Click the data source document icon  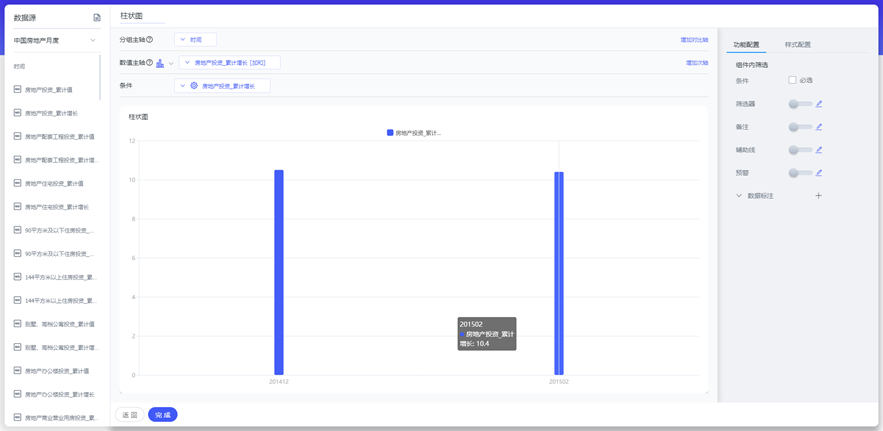97,18
